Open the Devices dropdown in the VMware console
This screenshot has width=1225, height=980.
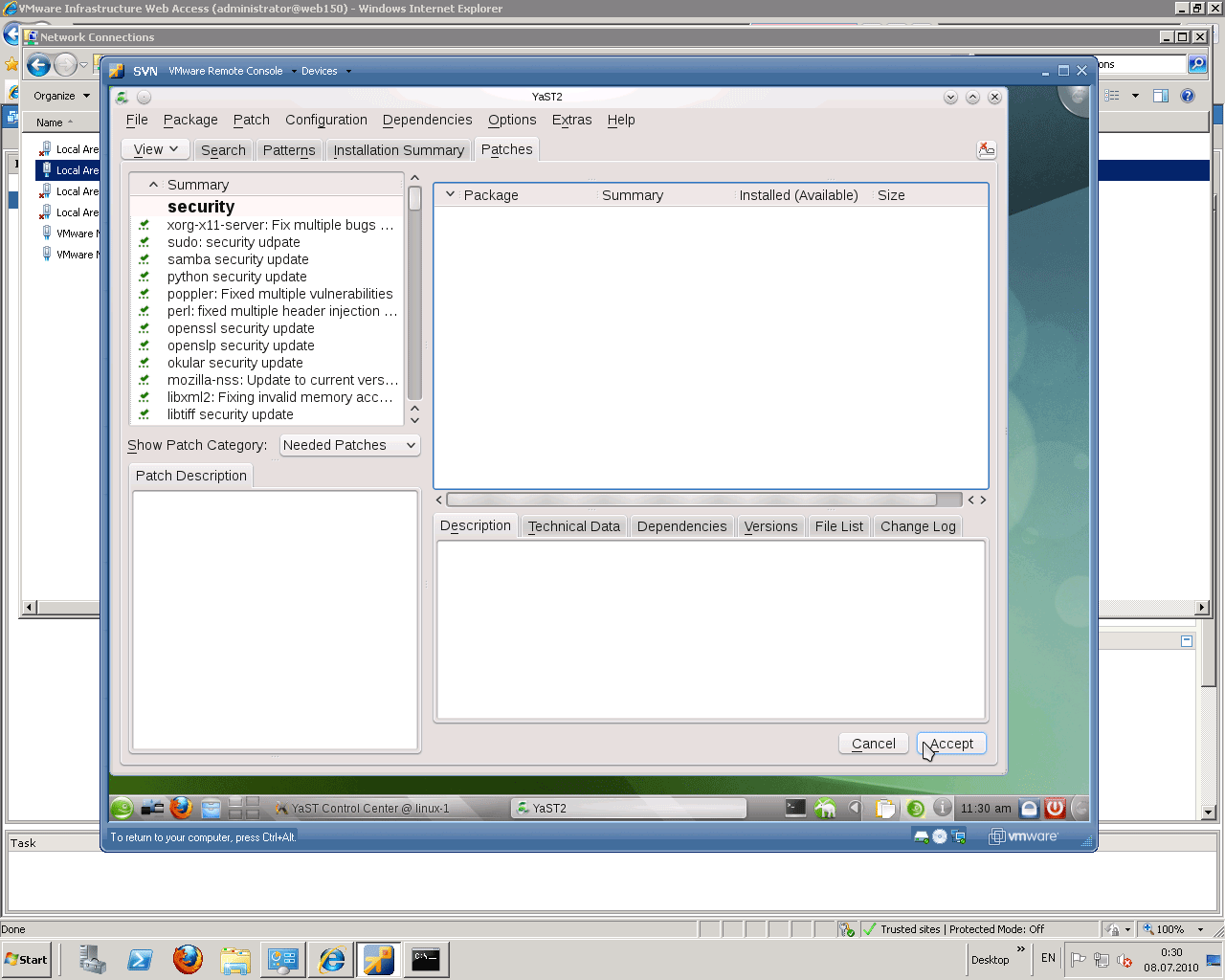325,71
